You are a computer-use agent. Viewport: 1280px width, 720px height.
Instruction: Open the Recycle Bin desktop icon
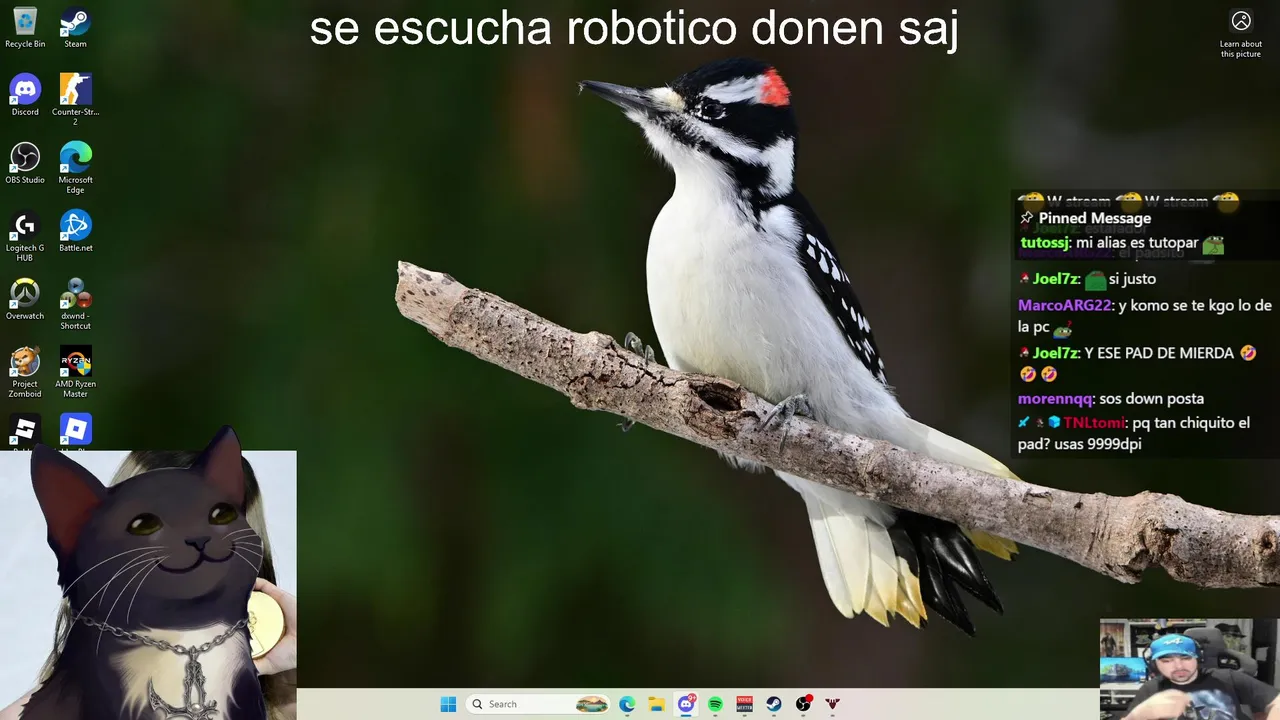[25, 27]
